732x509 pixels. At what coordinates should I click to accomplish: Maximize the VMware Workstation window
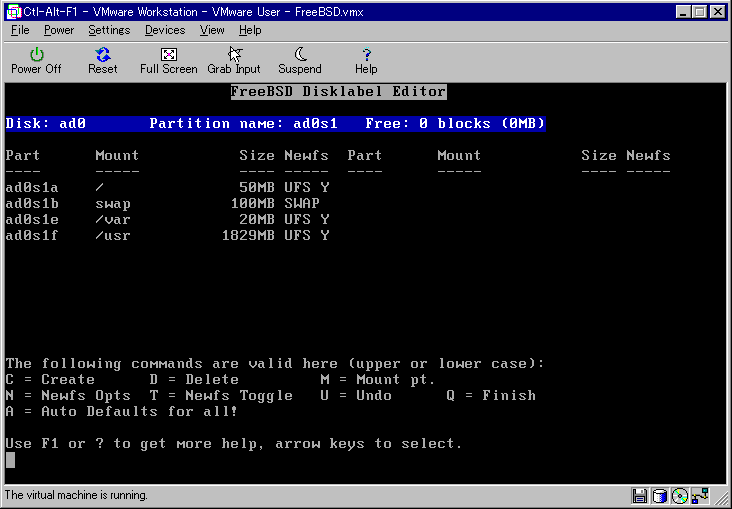click(x=700, y=12)
